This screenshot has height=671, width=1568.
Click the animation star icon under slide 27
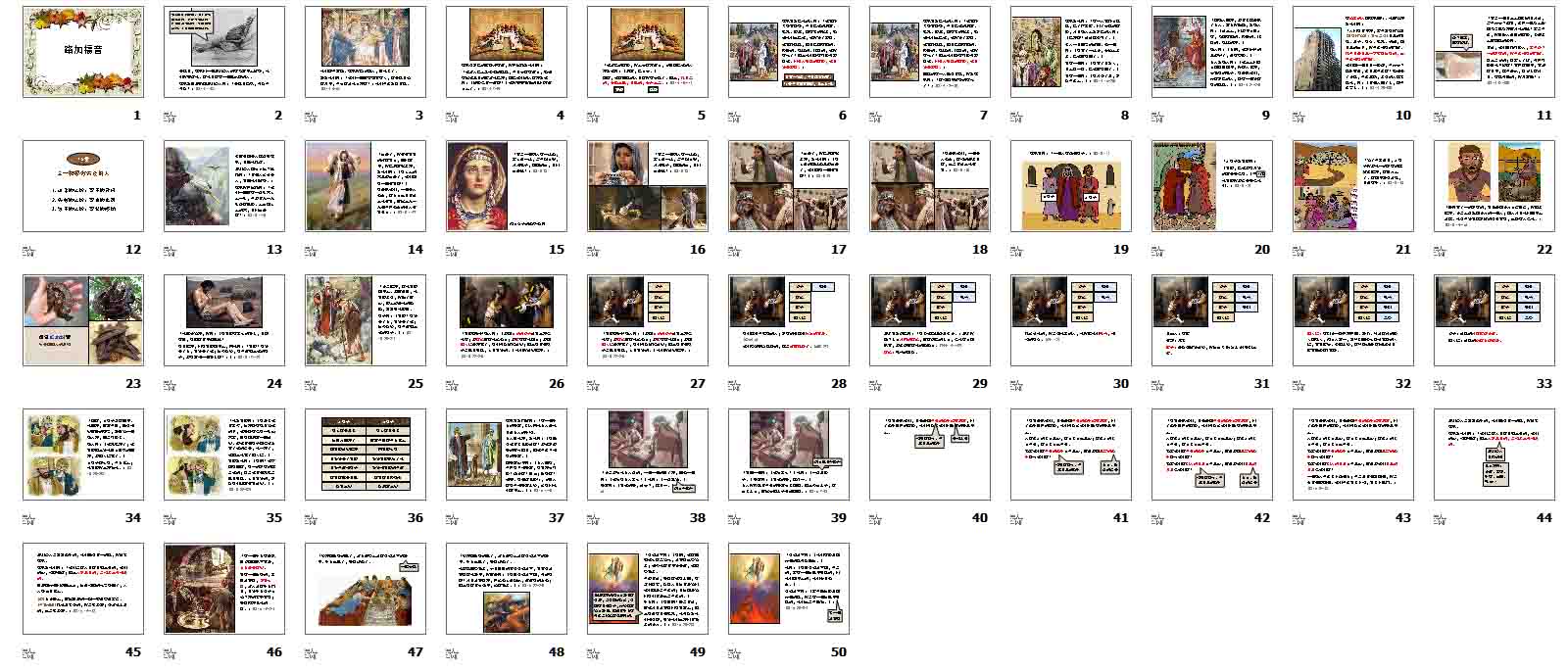point(593,385)
